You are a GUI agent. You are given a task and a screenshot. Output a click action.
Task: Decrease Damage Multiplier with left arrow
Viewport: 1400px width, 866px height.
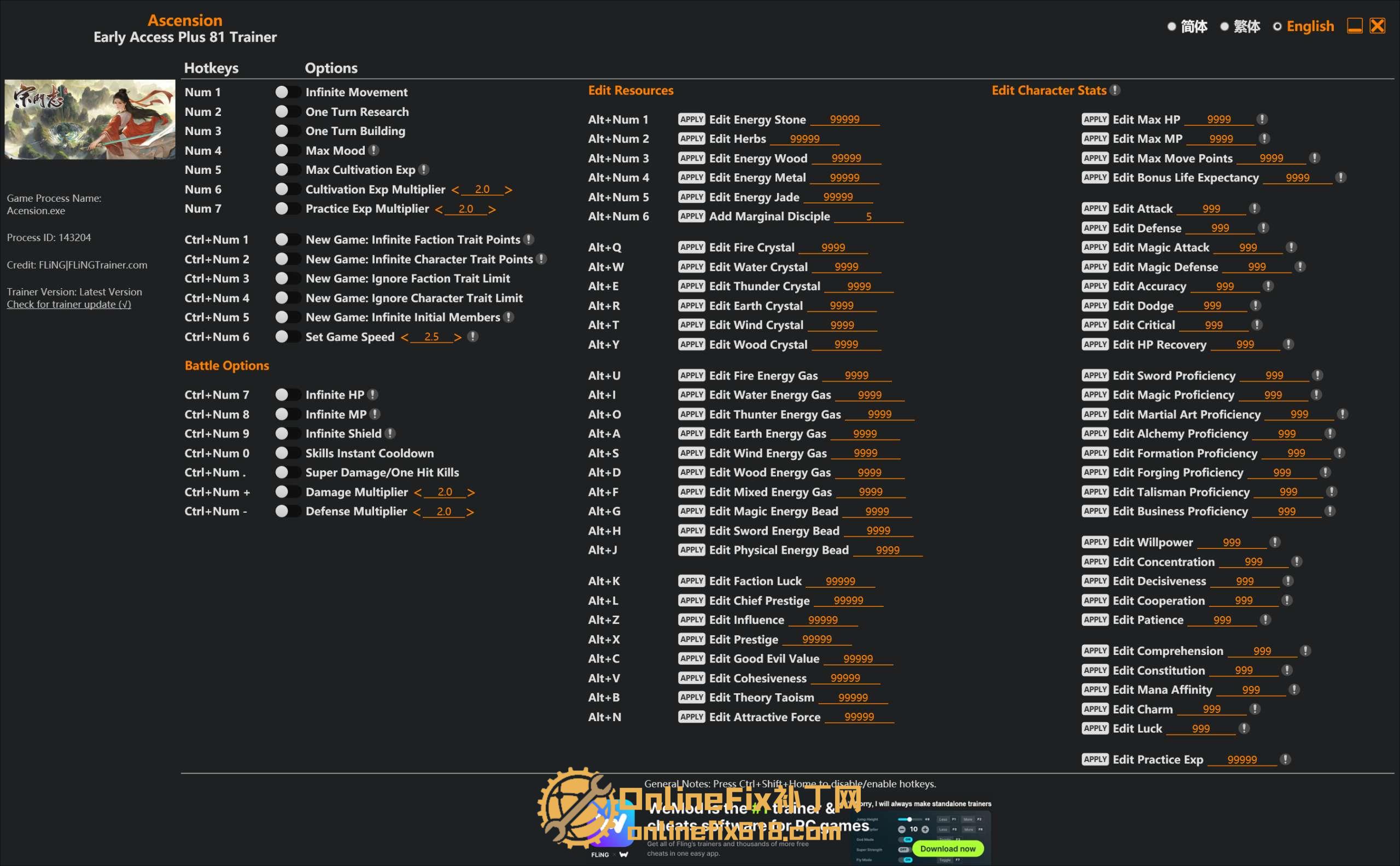(x=418, y=493)
